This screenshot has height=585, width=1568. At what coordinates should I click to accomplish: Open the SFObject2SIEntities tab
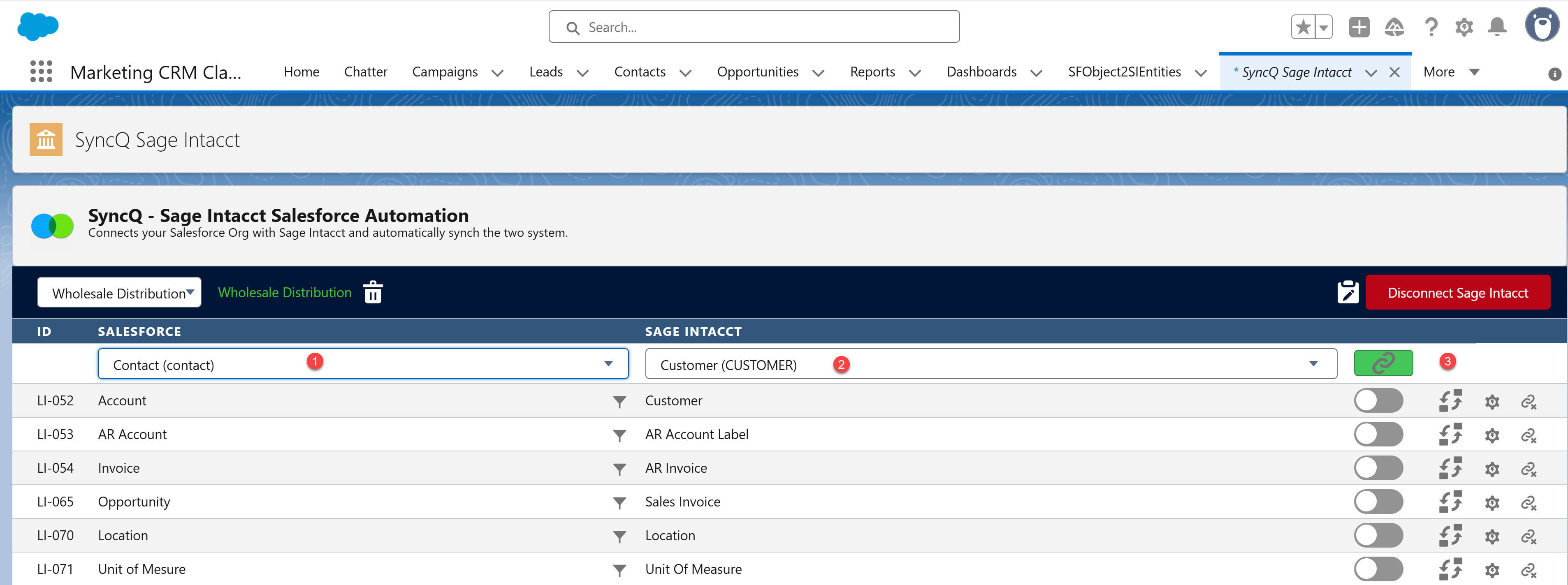(1124, 72)
